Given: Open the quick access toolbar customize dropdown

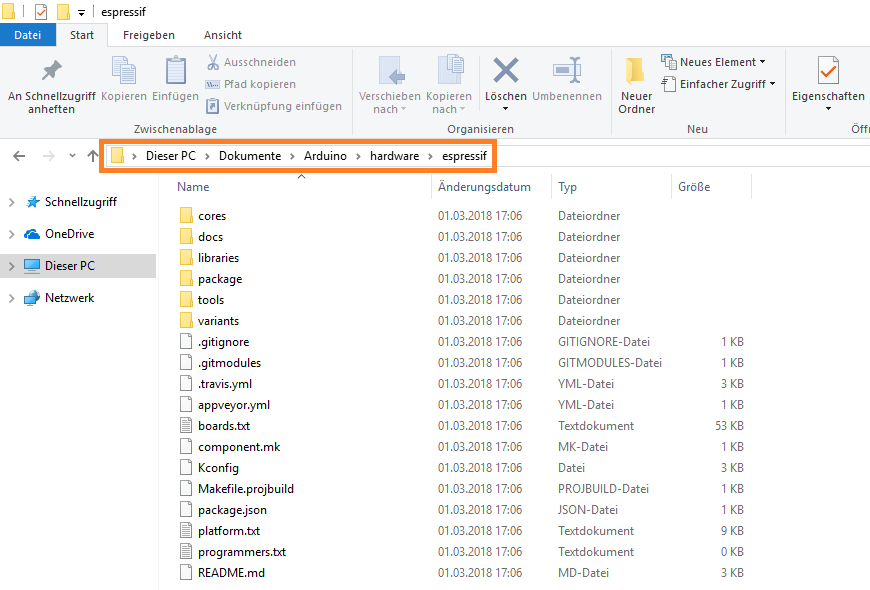Looking at the screenshot, I should click(81, 13).
